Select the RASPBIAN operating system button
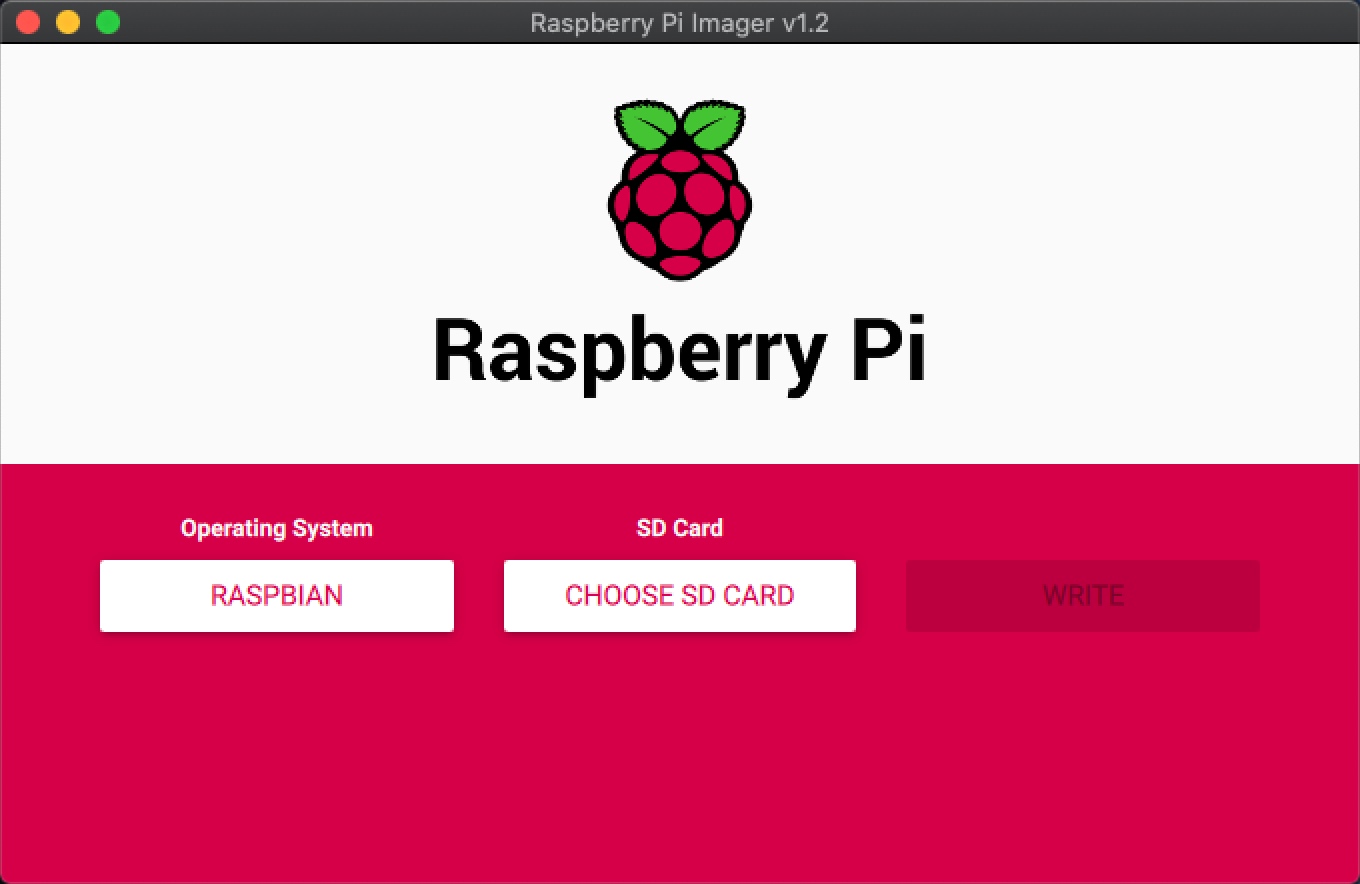Image resolution: width=1360 pixels, height=884 pixels. [277, 595]
